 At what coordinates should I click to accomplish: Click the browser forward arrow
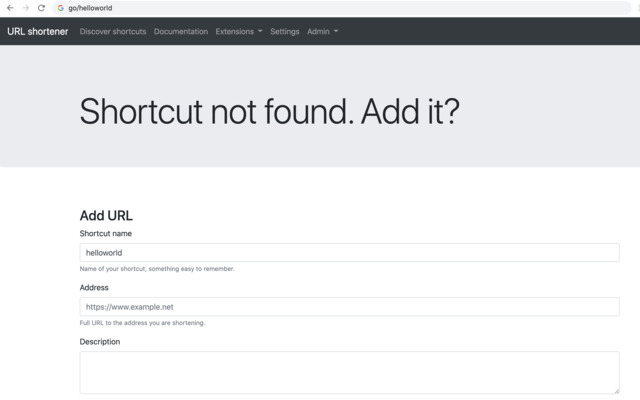coord(25,8)
